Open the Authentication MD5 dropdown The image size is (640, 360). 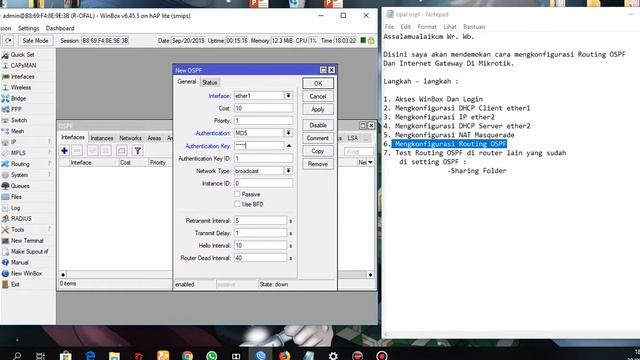coord(288,133)
